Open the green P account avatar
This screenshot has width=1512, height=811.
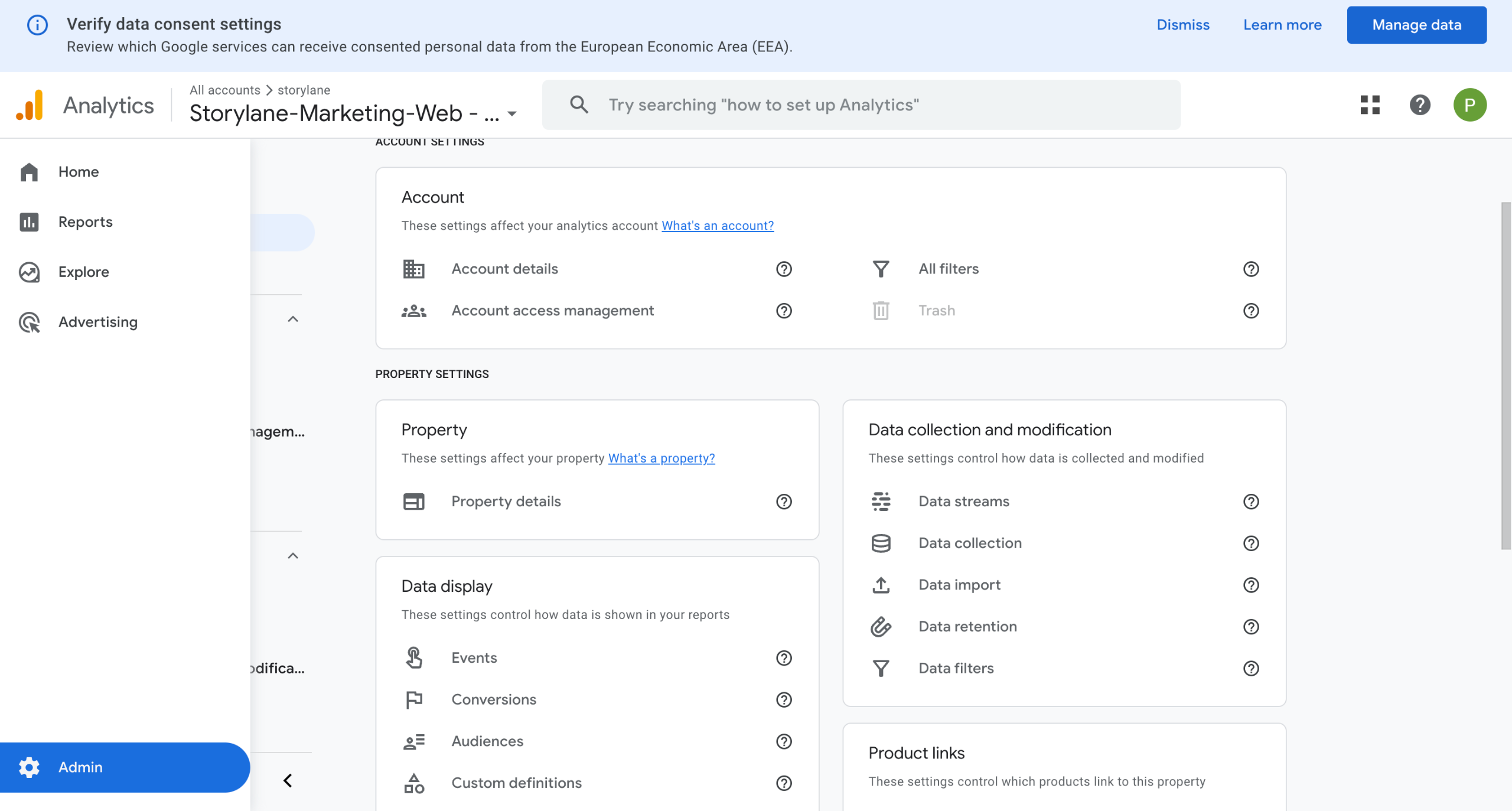point(1469,105)
